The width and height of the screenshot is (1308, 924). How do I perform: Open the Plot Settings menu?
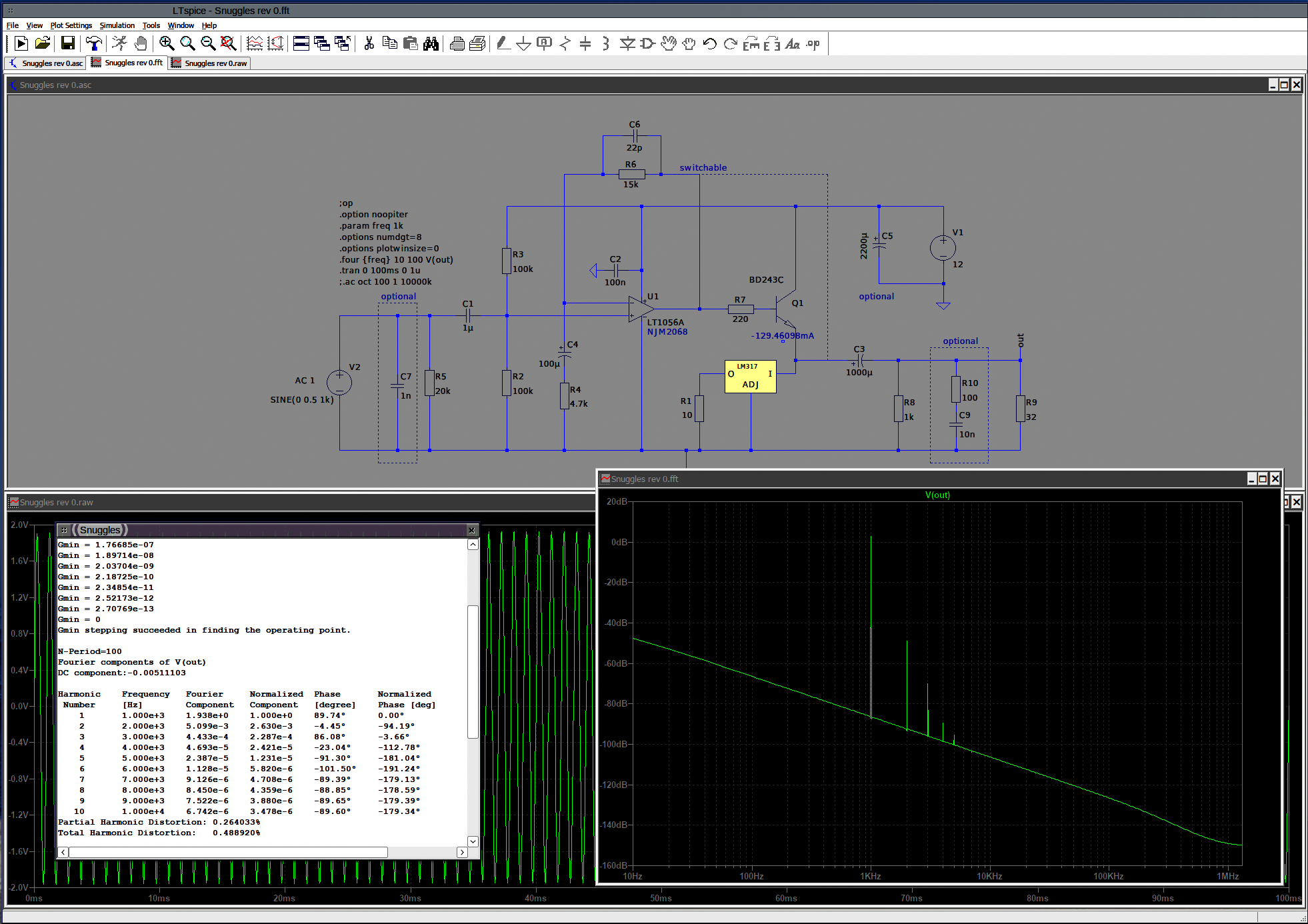coord(71,25)
